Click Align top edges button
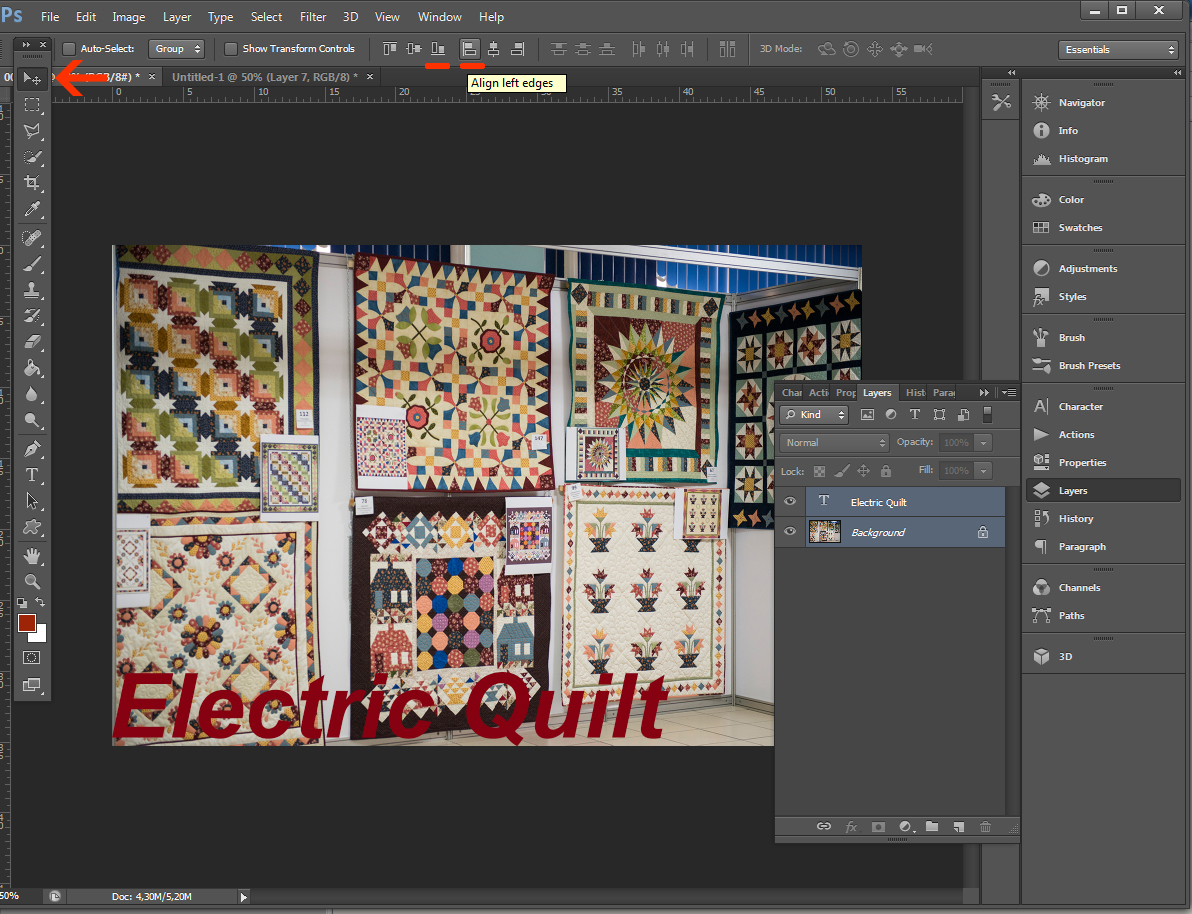This screenshot has width=1192, height=914. [390, 49]
